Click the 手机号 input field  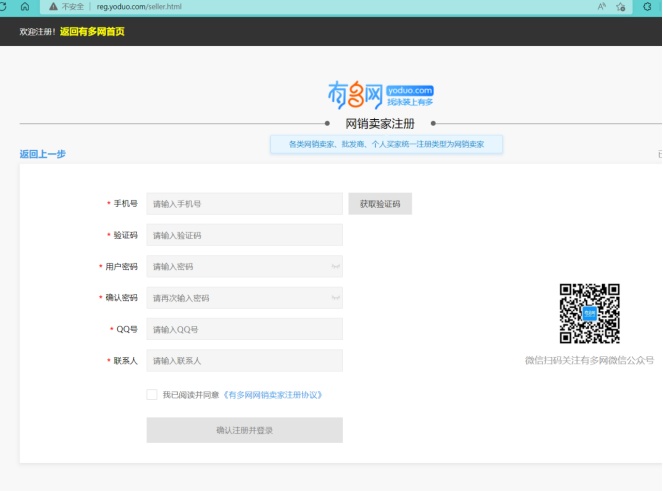pyautogui.click(x=244, y=204)
